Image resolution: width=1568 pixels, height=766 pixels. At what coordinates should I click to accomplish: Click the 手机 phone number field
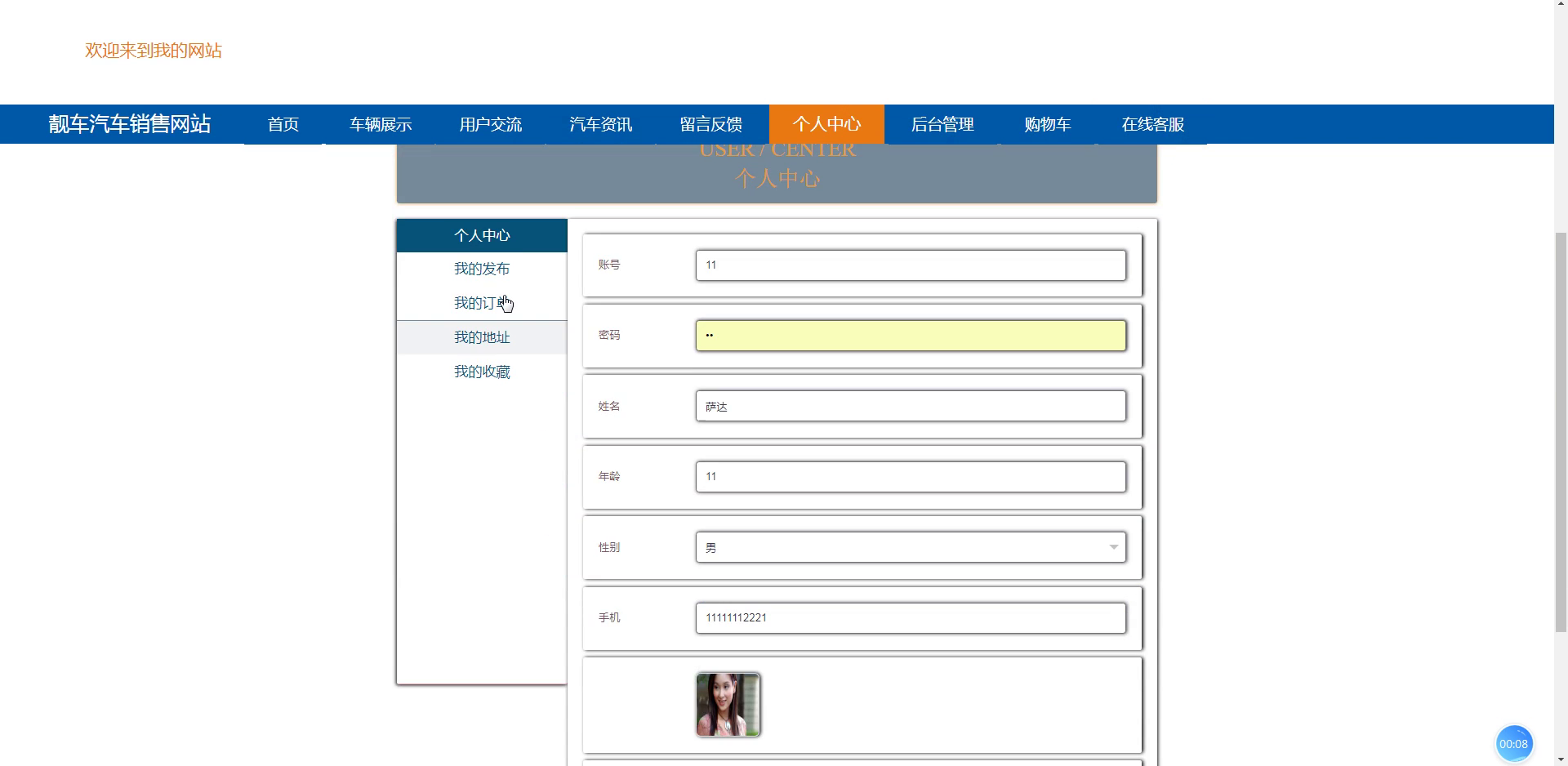click(x=911, y=618)
